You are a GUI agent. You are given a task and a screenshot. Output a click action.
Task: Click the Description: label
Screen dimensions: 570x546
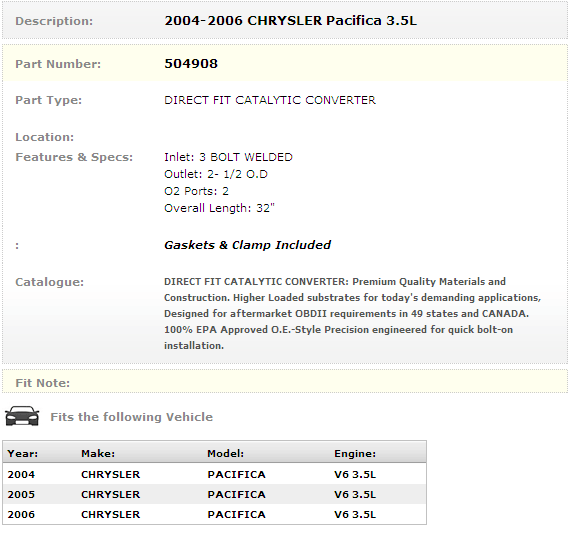click(54, 21)
